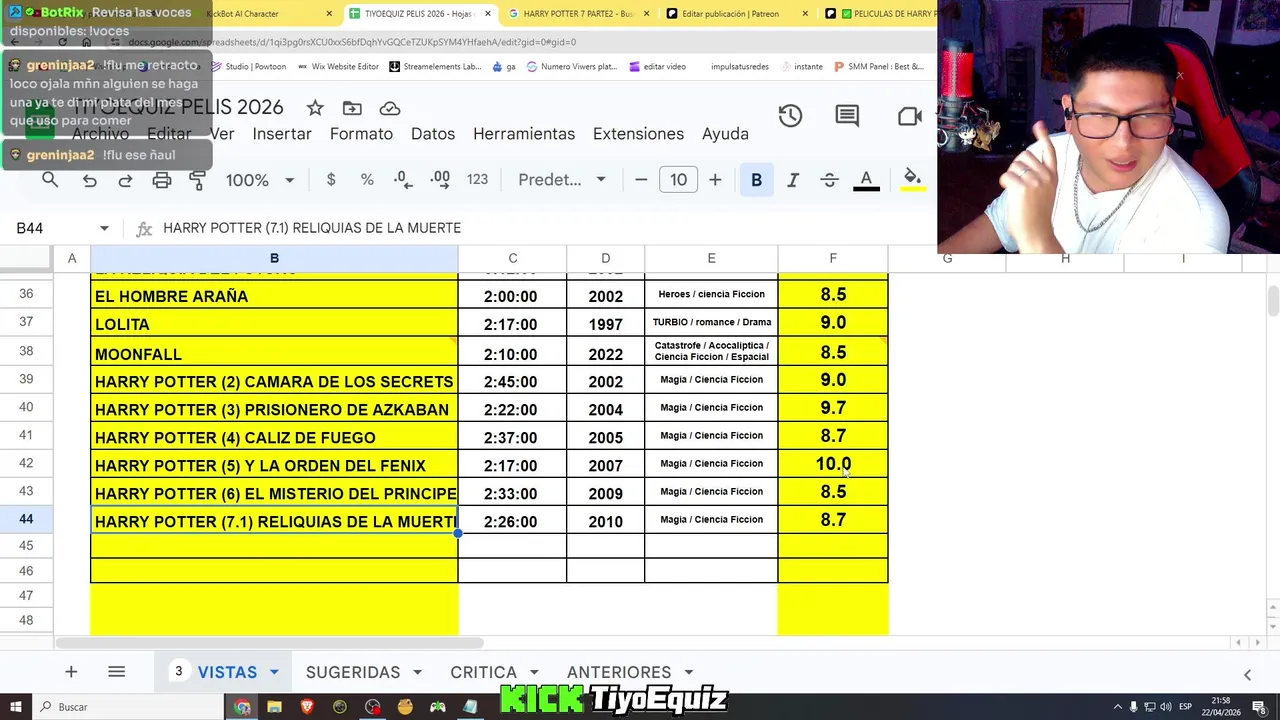
Task: Start a Meet call with the camera icon
Action: (x=910, y=116)
